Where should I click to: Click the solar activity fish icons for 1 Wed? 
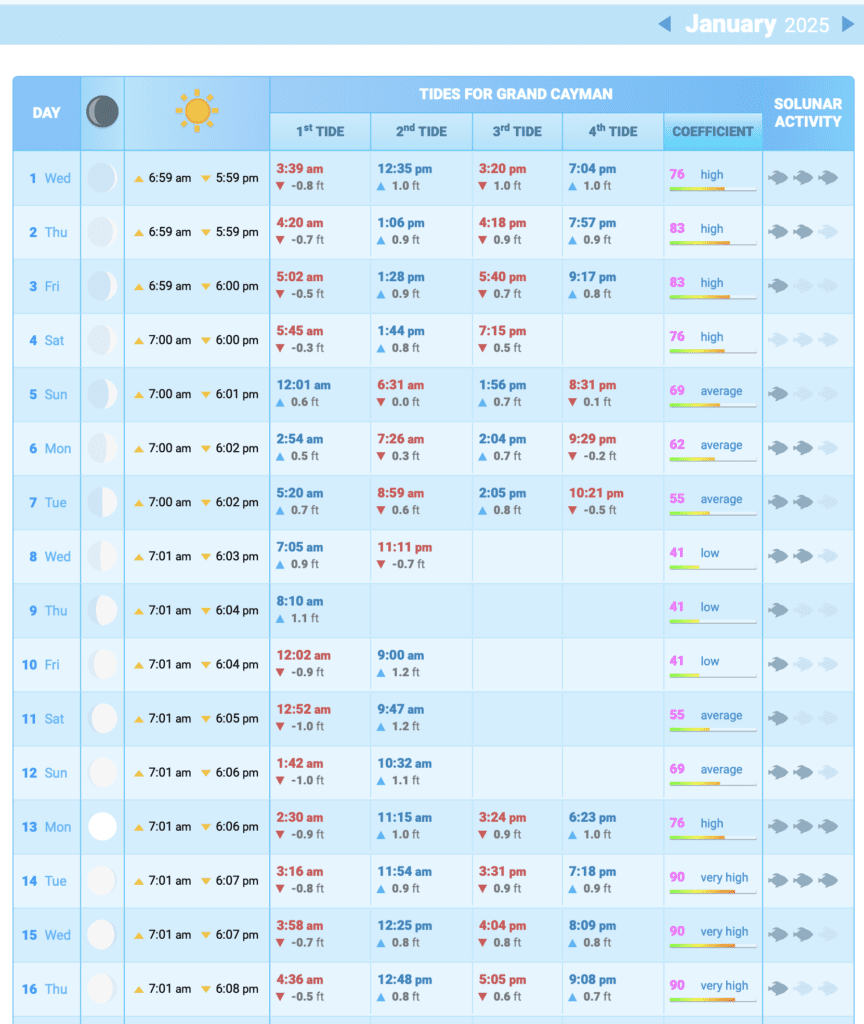802,178
